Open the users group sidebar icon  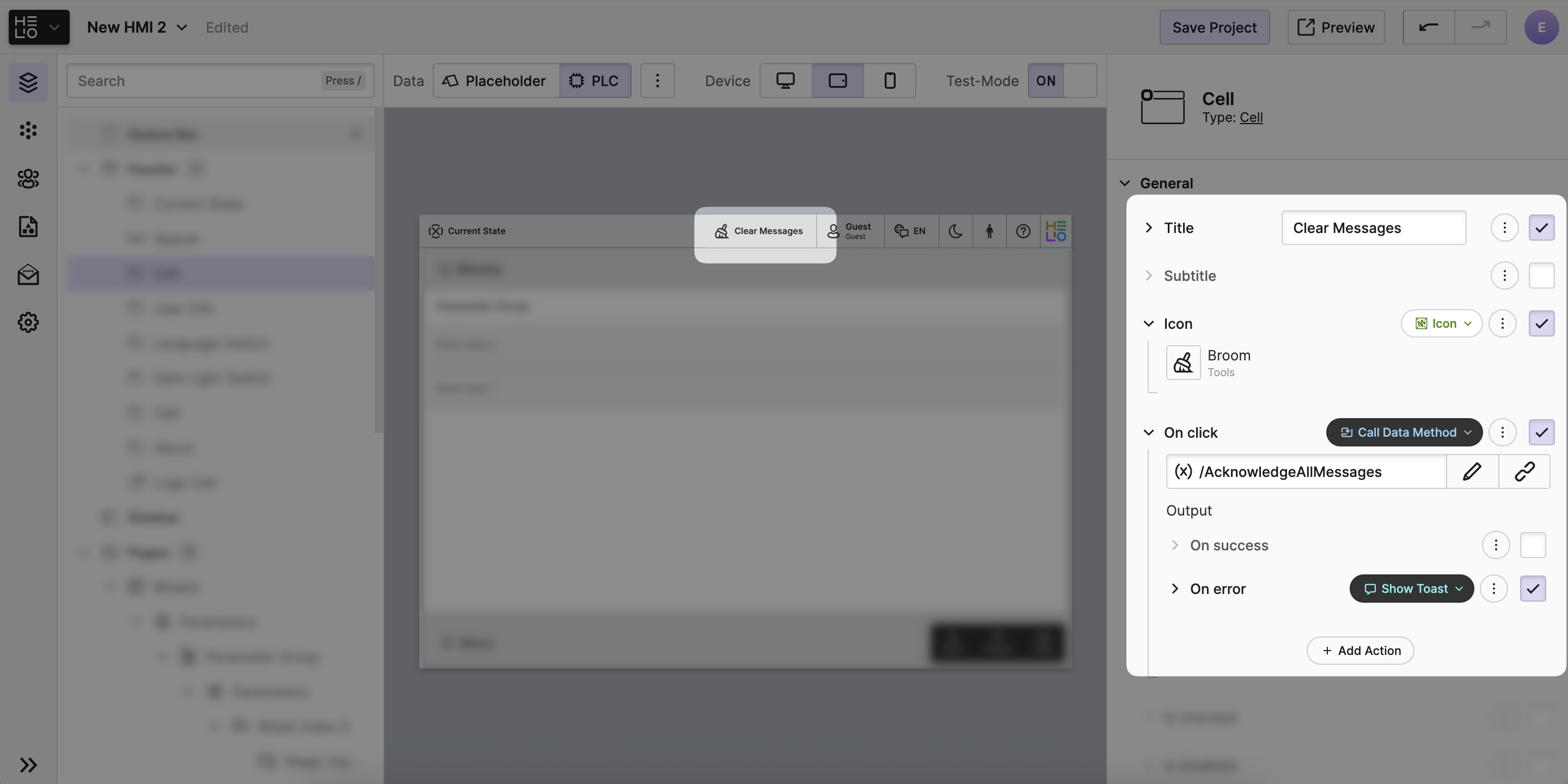click(28, 179)
